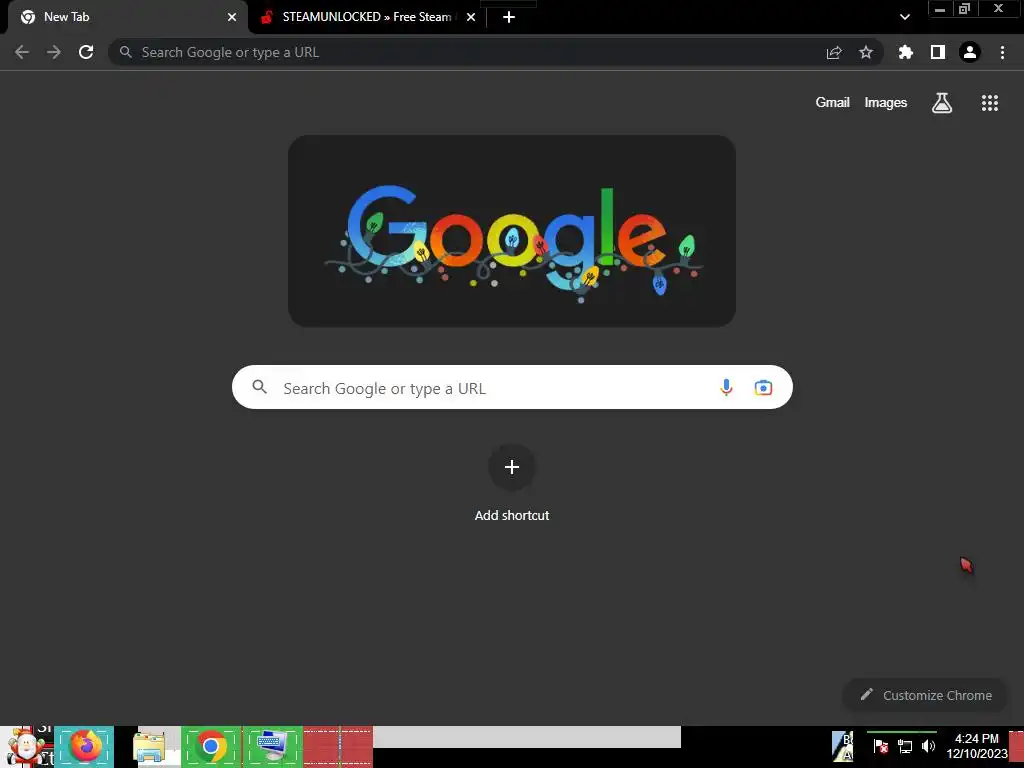Close the New Tab tab
This screenshot has height=768, width=1024.
(232, 17)
